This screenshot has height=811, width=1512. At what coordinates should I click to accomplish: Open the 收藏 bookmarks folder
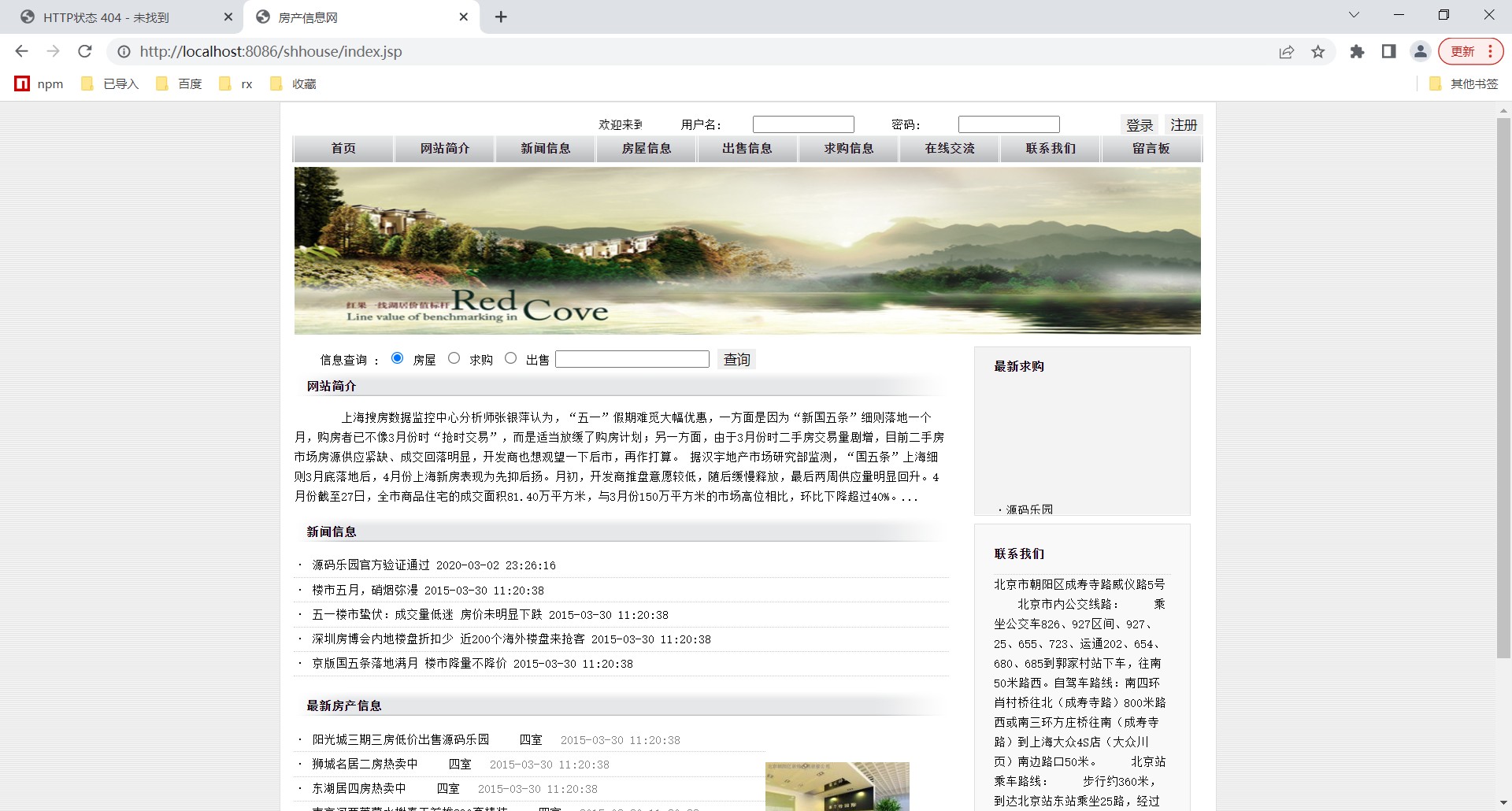click(293, 83)
